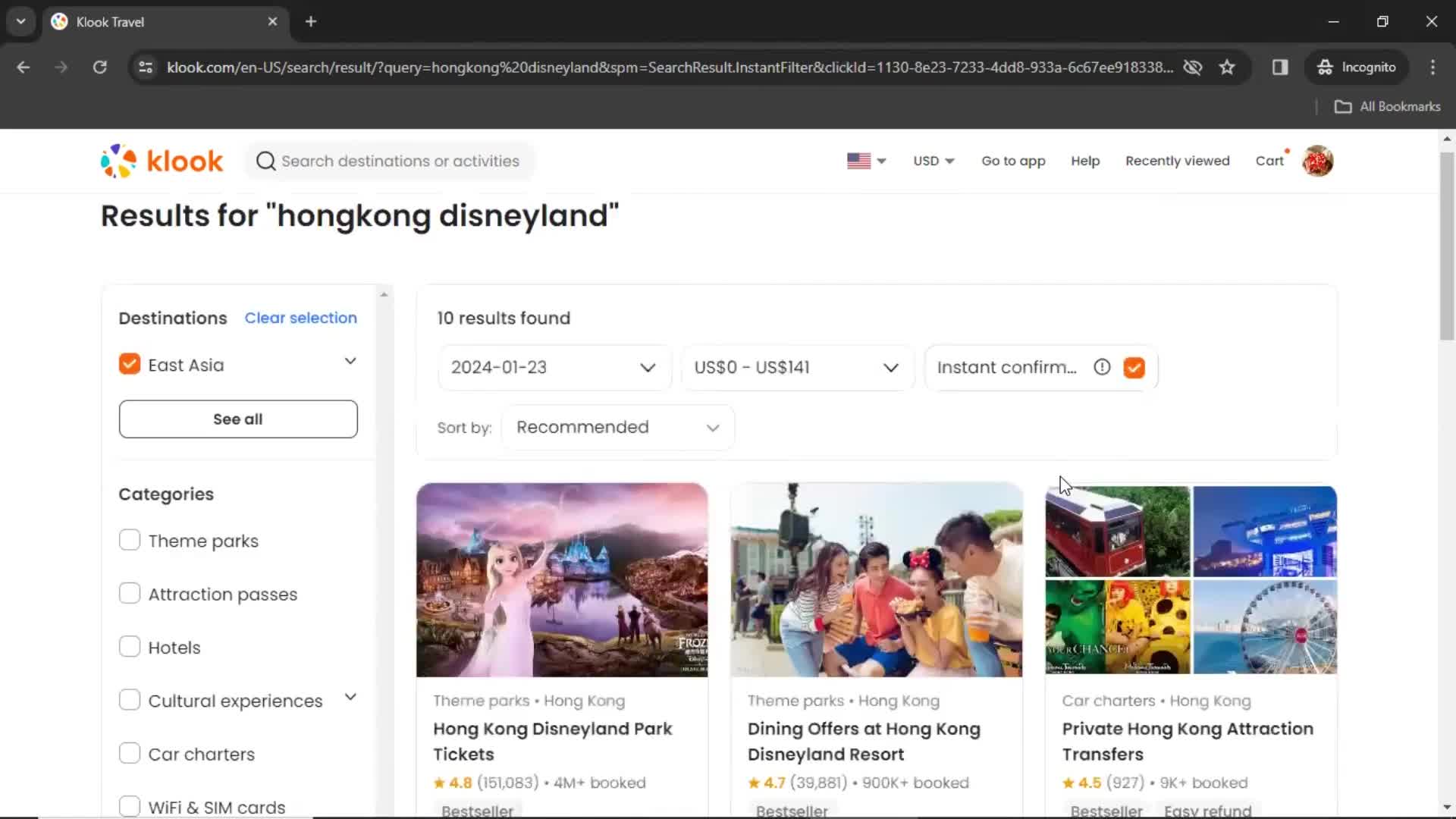The height and width of the screenshot is (819, 1456).
Task: Open the Incognito indicator
Action: (1357, 67)
